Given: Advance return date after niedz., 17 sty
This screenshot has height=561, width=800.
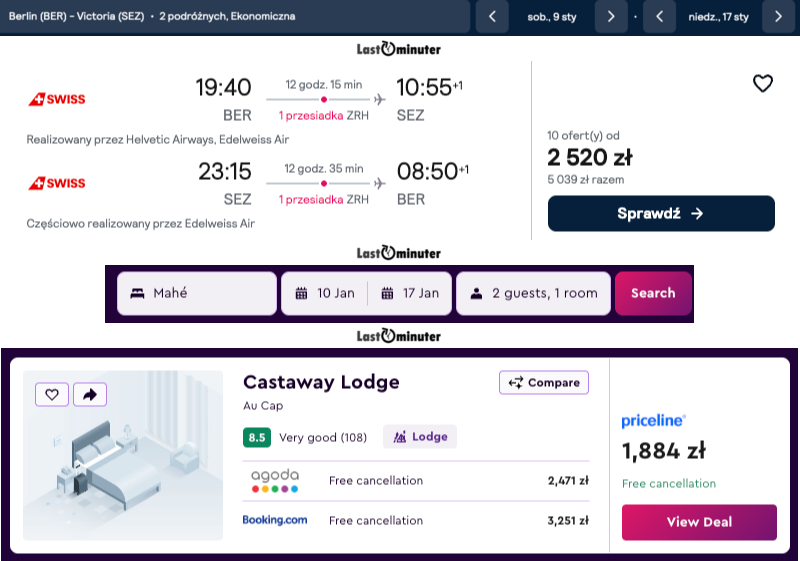Looking at the screenshot, I should click(x=778, y=16).
